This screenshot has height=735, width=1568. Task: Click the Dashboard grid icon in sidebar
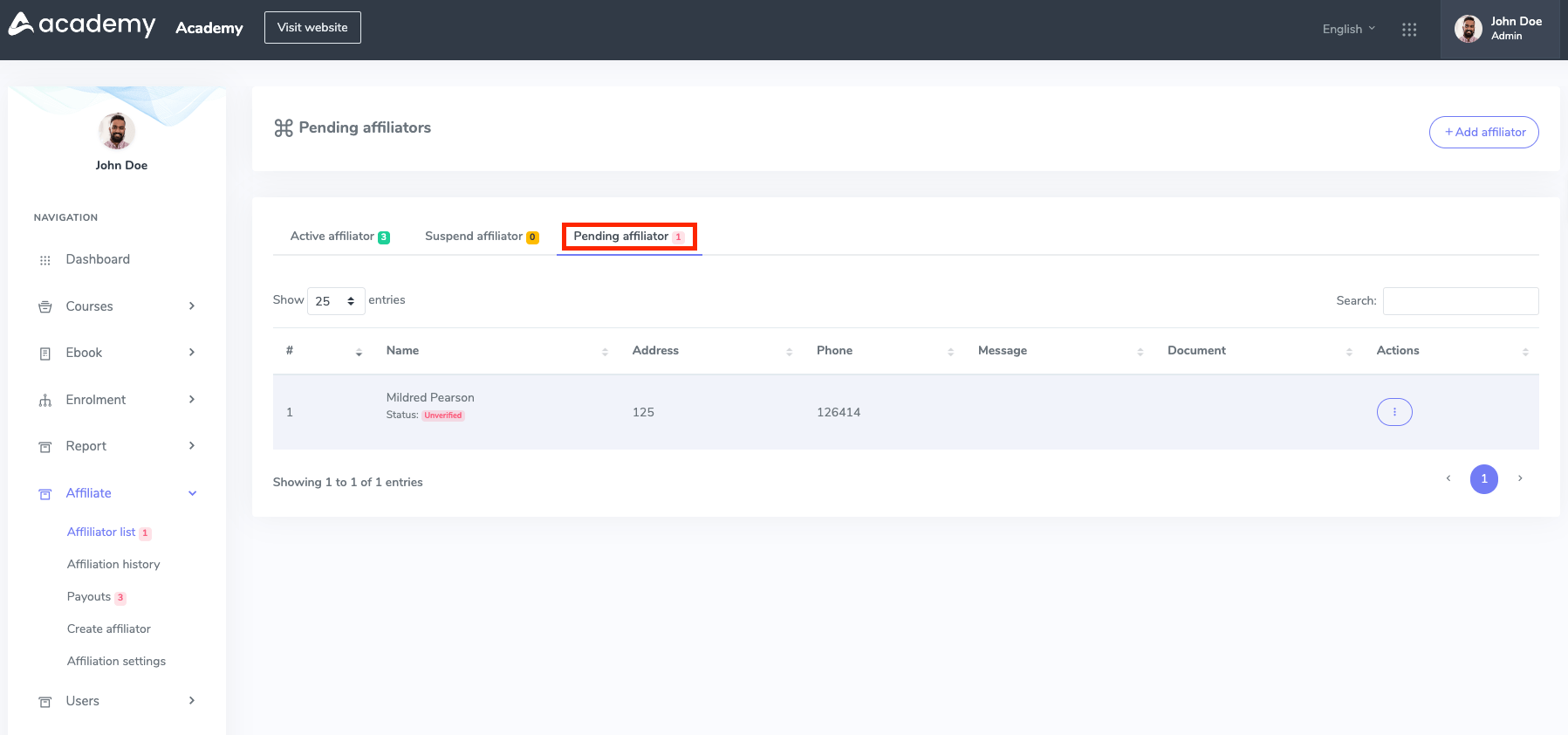45,260
